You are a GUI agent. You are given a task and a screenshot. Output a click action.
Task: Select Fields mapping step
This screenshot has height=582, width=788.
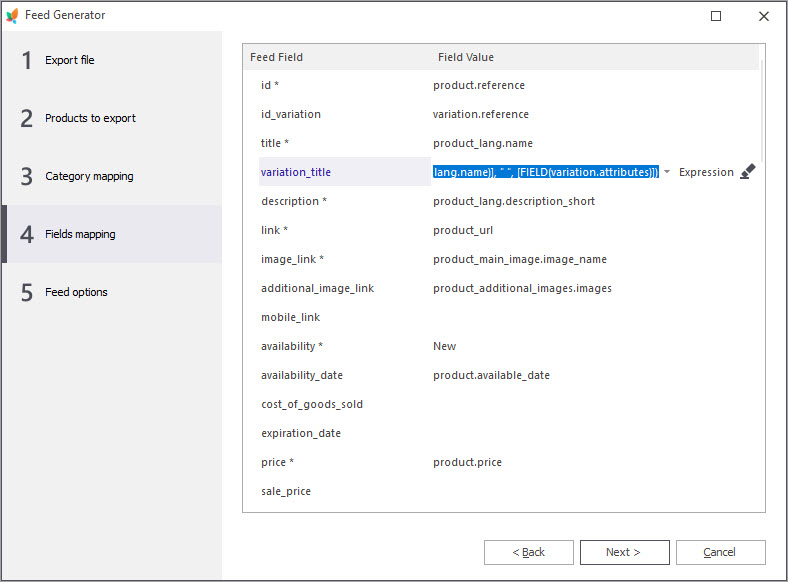pos(80,234)
